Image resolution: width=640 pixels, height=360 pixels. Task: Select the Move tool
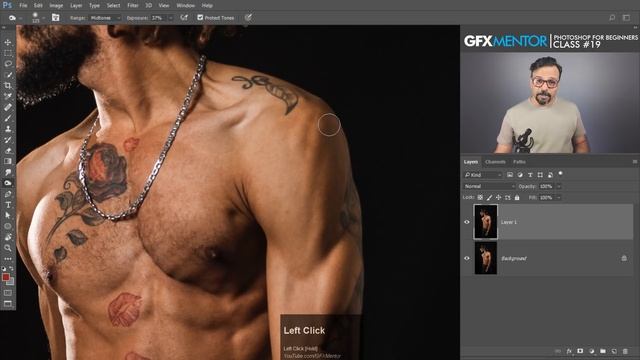(x=8, y=42)
